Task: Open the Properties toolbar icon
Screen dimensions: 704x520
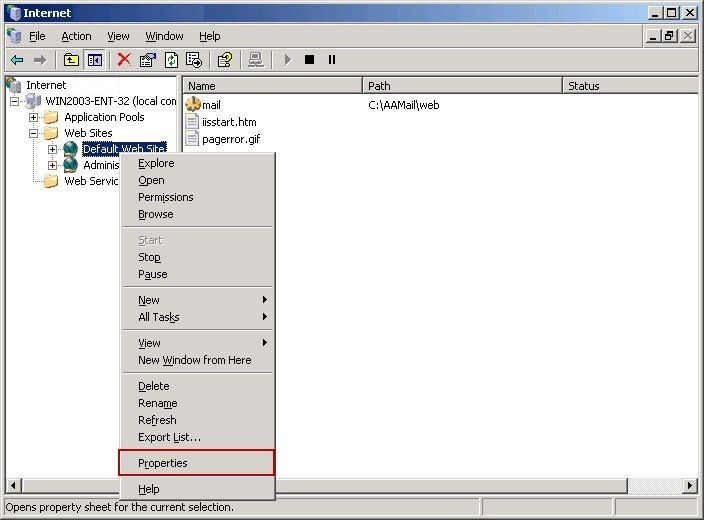Action: point(148,60)
